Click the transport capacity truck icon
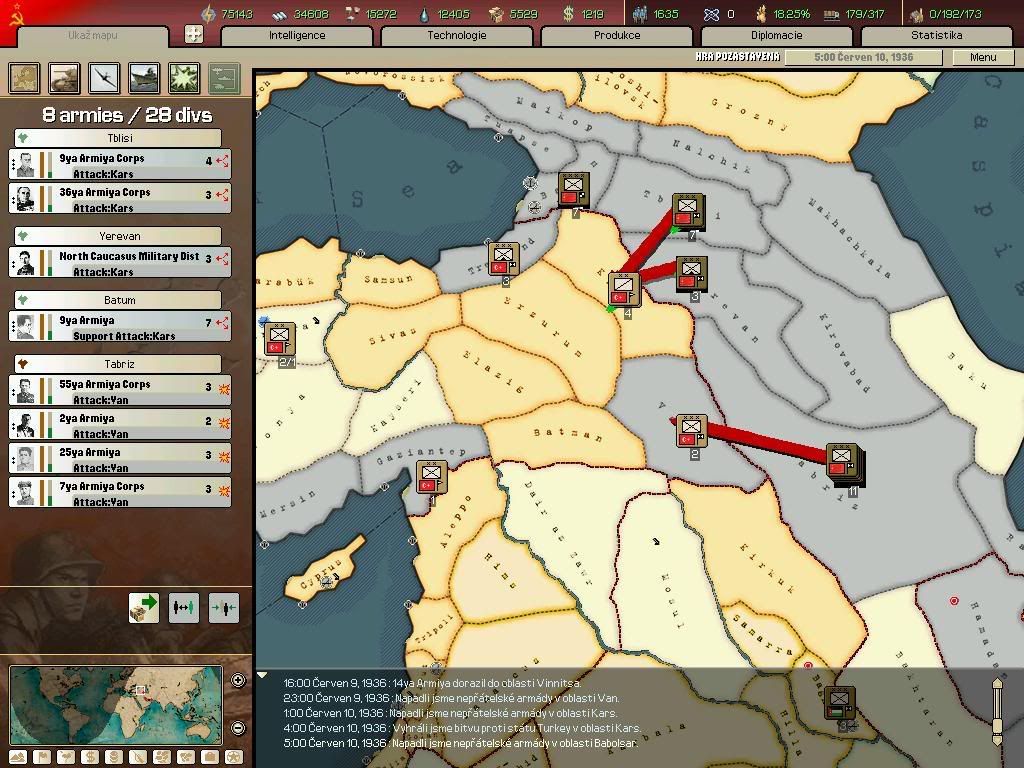The height and width of the screenshot is (768, 1024). click(831, 14)
